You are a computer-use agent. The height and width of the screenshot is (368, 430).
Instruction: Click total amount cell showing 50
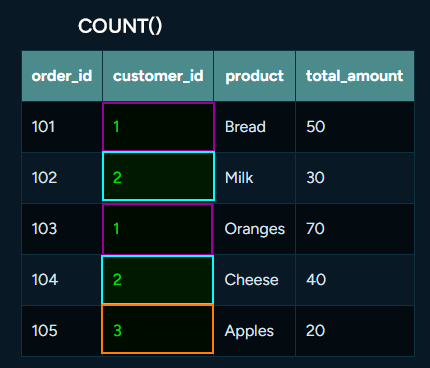point(355,127)
